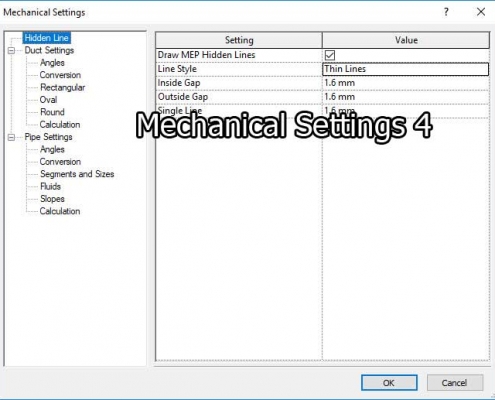Open Conversion under Pipe Settings

60,162
